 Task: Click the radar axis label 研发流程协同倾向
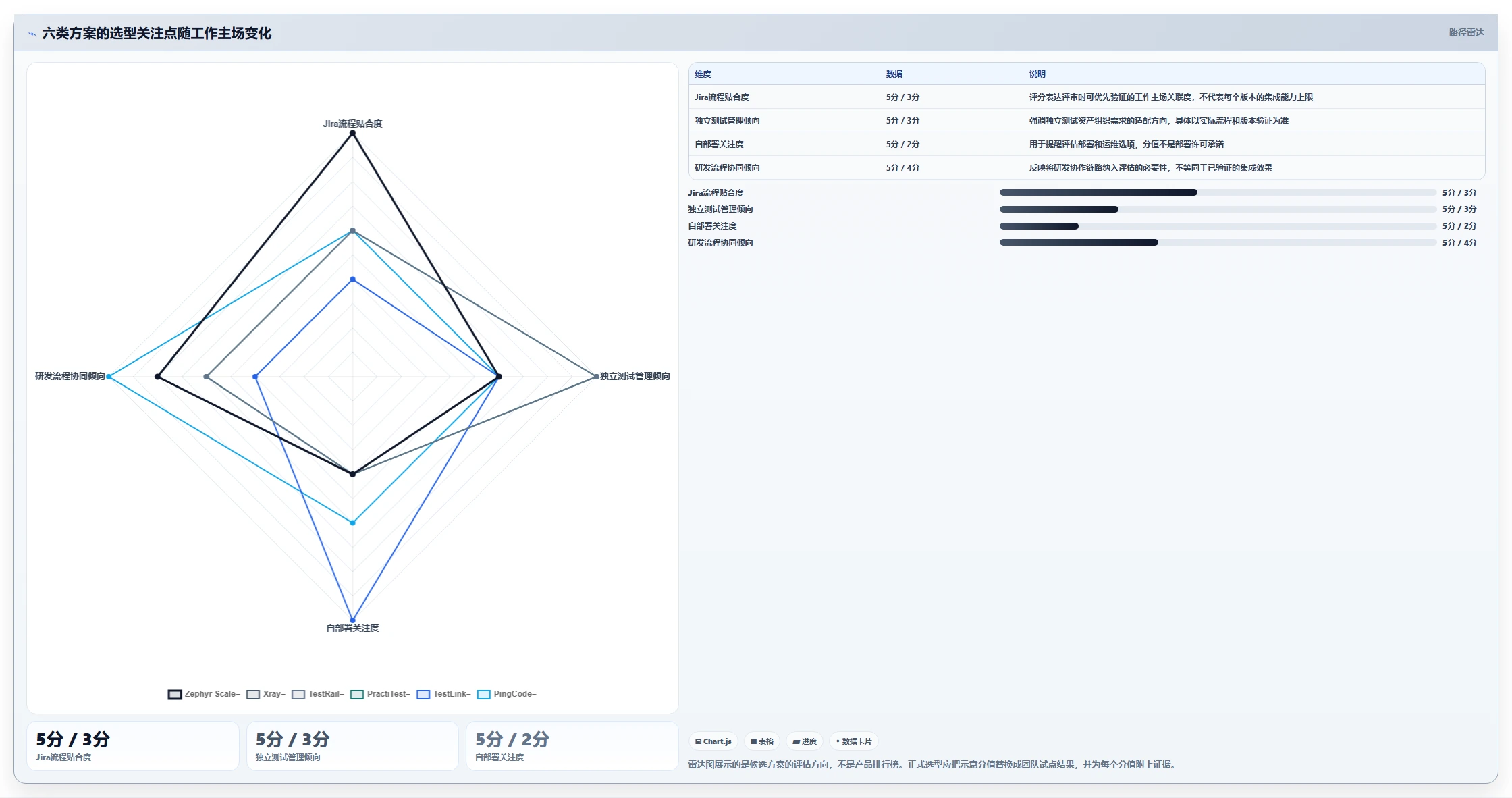tap(70, 376)
